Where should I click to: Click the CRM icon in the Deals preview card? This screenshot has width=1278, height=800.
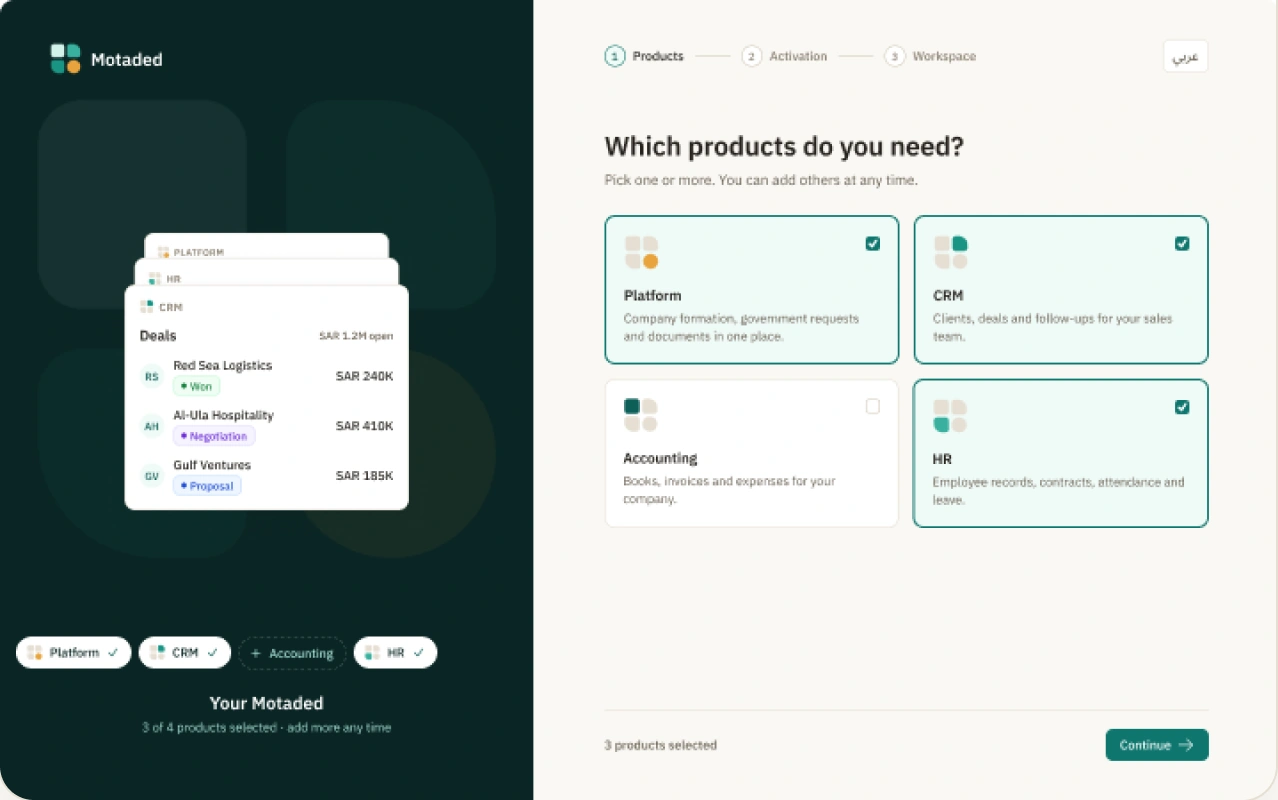point(147,307)
